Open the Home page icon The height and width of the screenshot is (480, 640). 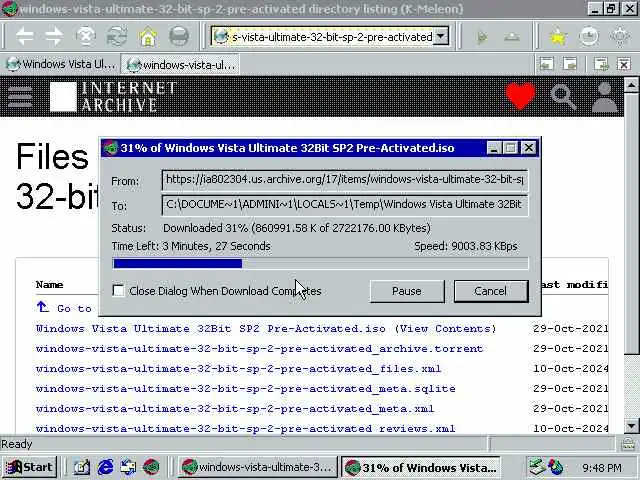point(148,37)
